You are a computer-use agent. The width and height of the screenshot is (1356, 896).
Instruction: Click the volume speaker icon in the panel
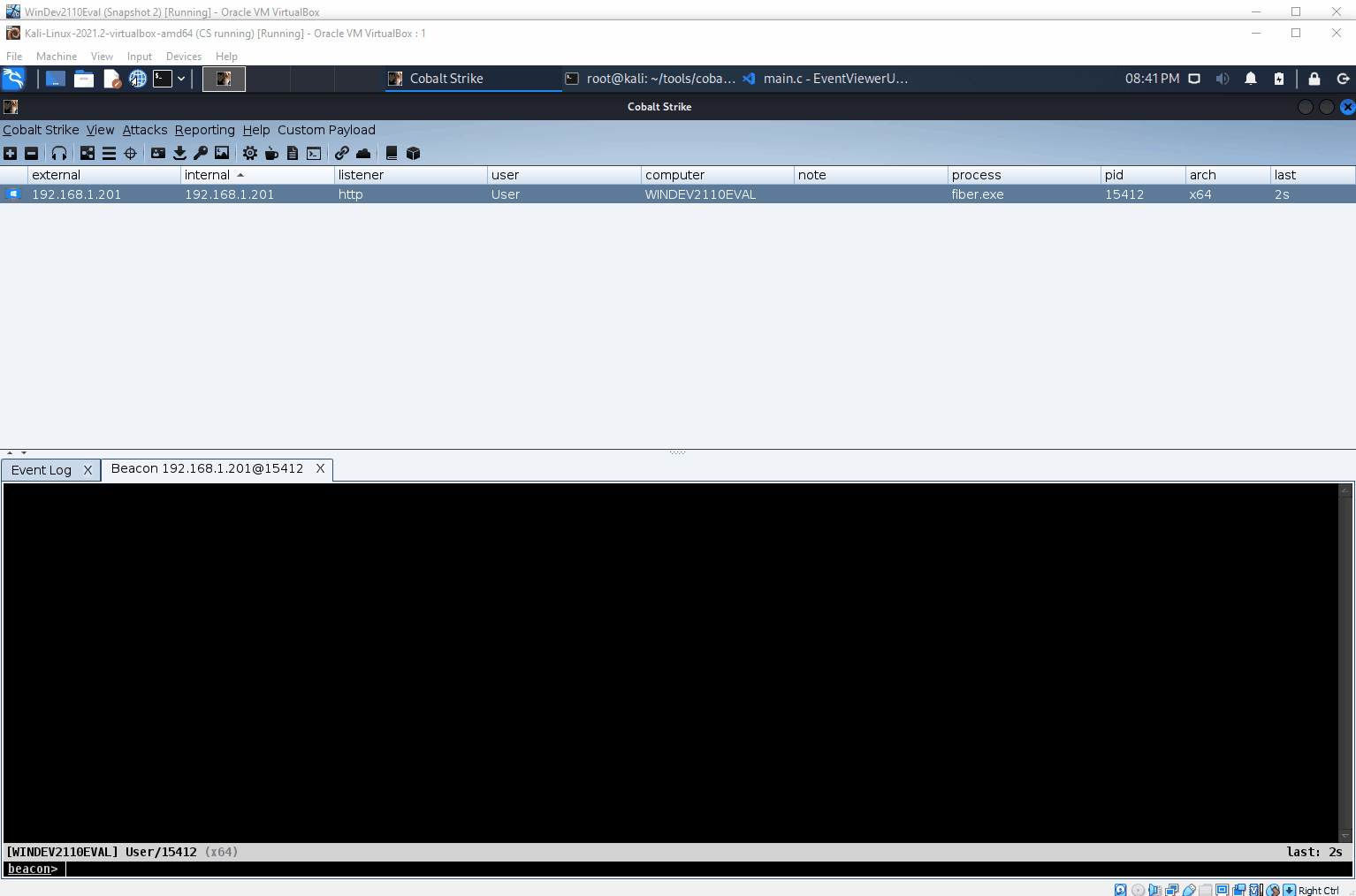tap(1223, 79)
